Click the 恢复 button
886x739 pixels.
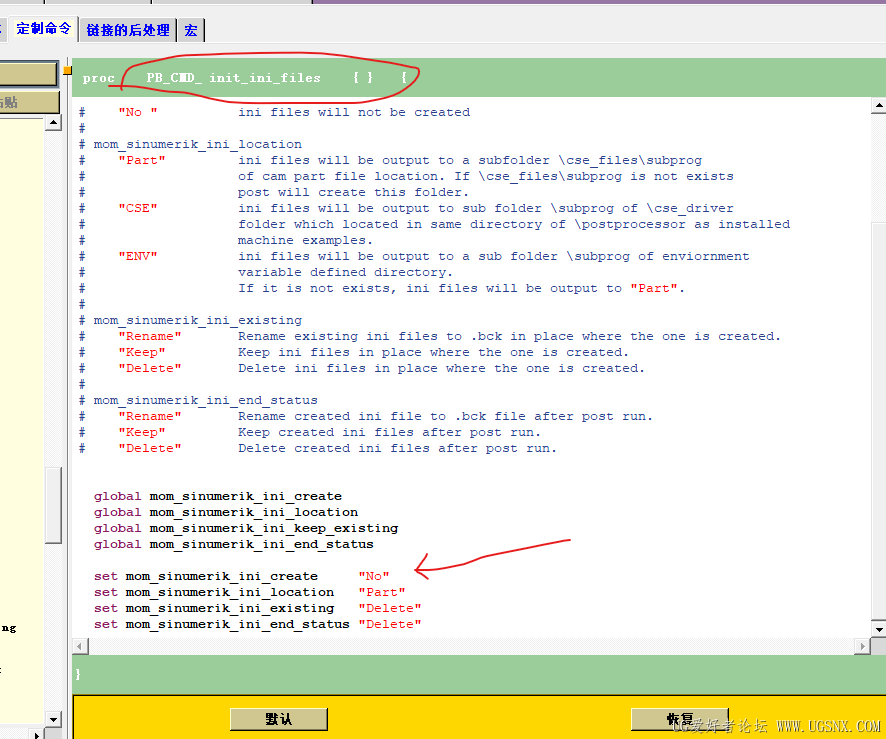click(679, 719)
